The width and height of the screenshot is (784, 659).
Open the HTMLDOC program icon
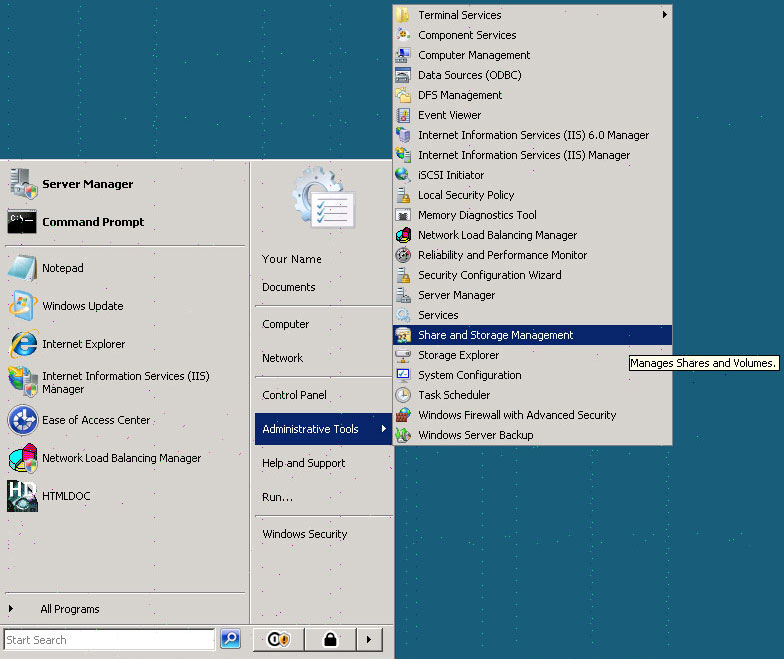coord(22,496)
